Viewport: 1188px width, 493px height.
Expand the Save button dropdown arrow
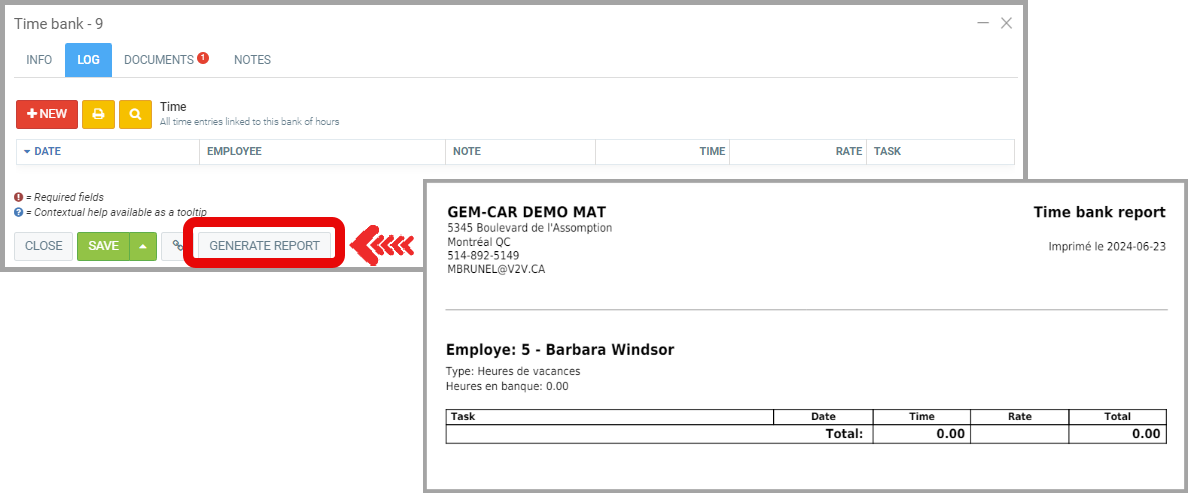pyautogui.click(x=143, y=246)
